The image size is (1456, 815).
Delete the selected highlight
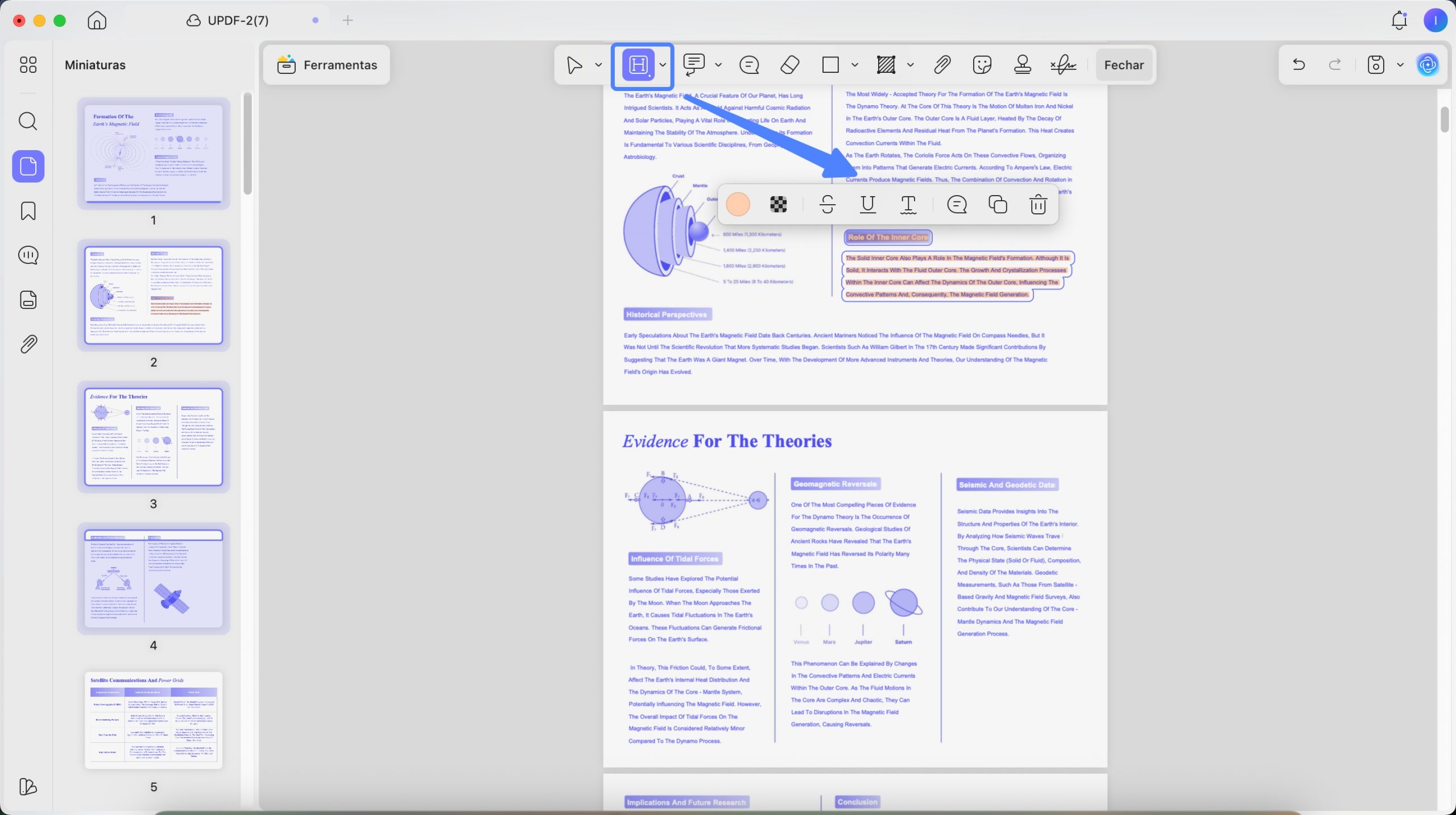1039,204
